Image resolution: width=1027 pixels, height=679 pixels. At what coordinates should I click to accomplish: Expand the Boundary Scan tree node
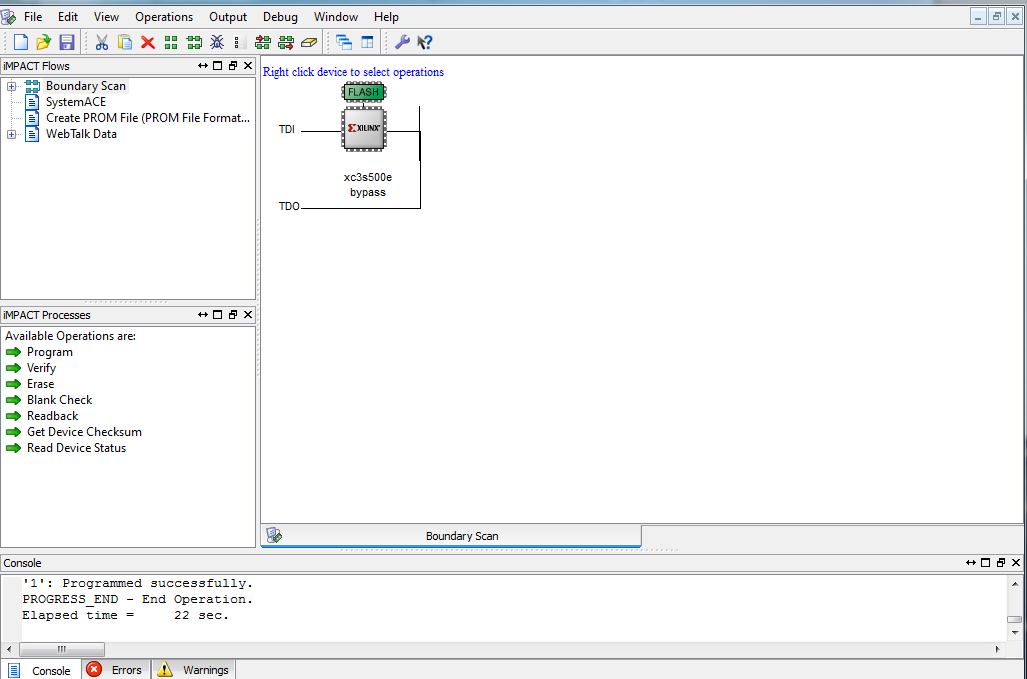tap(11, 86)
